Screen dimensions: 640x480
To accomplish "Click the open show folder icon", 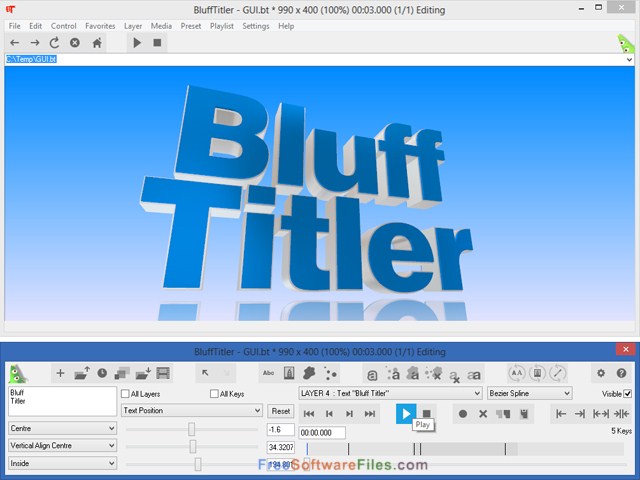I will coord(82,373).
